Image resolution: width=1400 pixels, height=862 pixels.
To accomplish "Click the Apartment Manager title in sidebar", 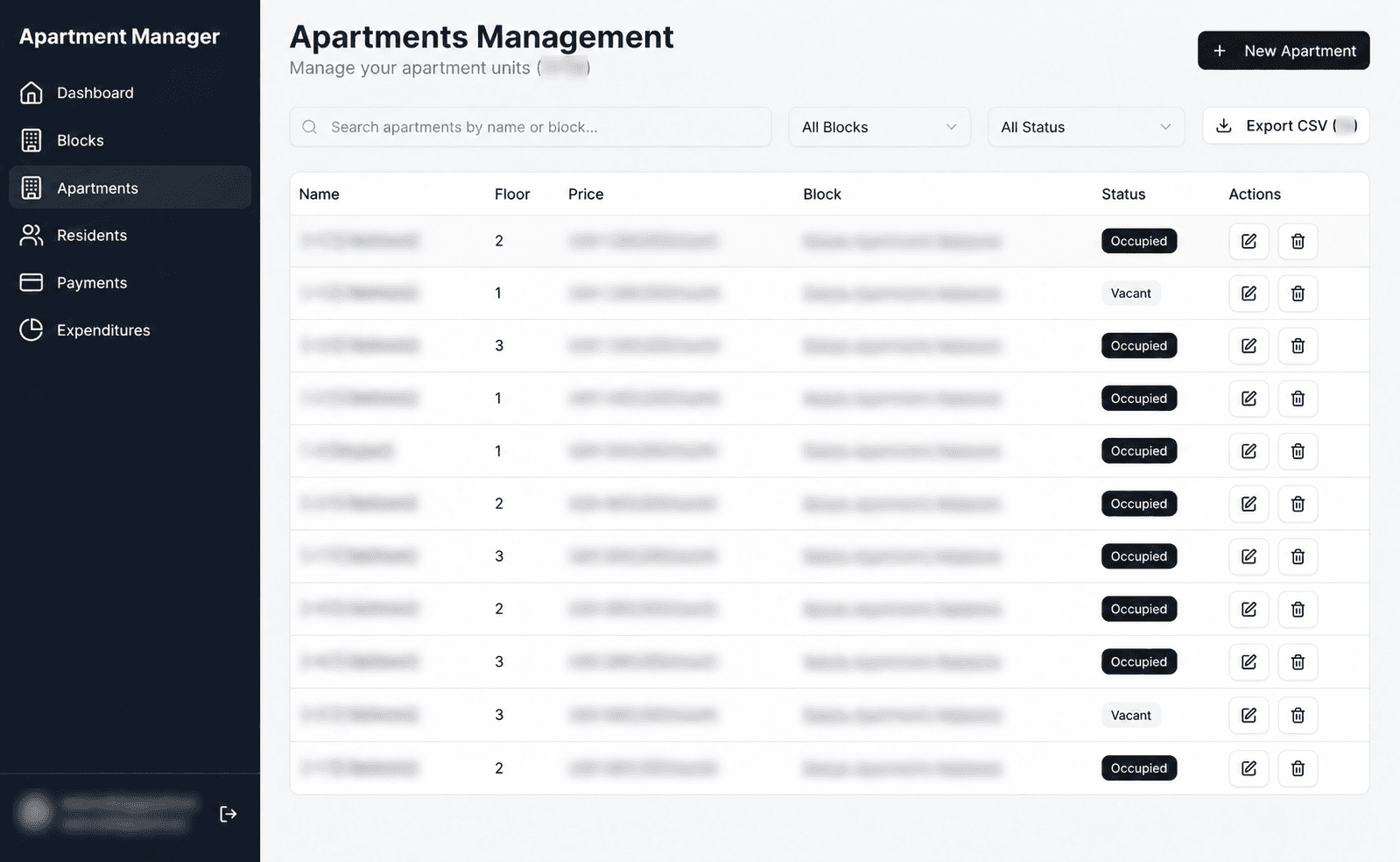I will point(119,37).
